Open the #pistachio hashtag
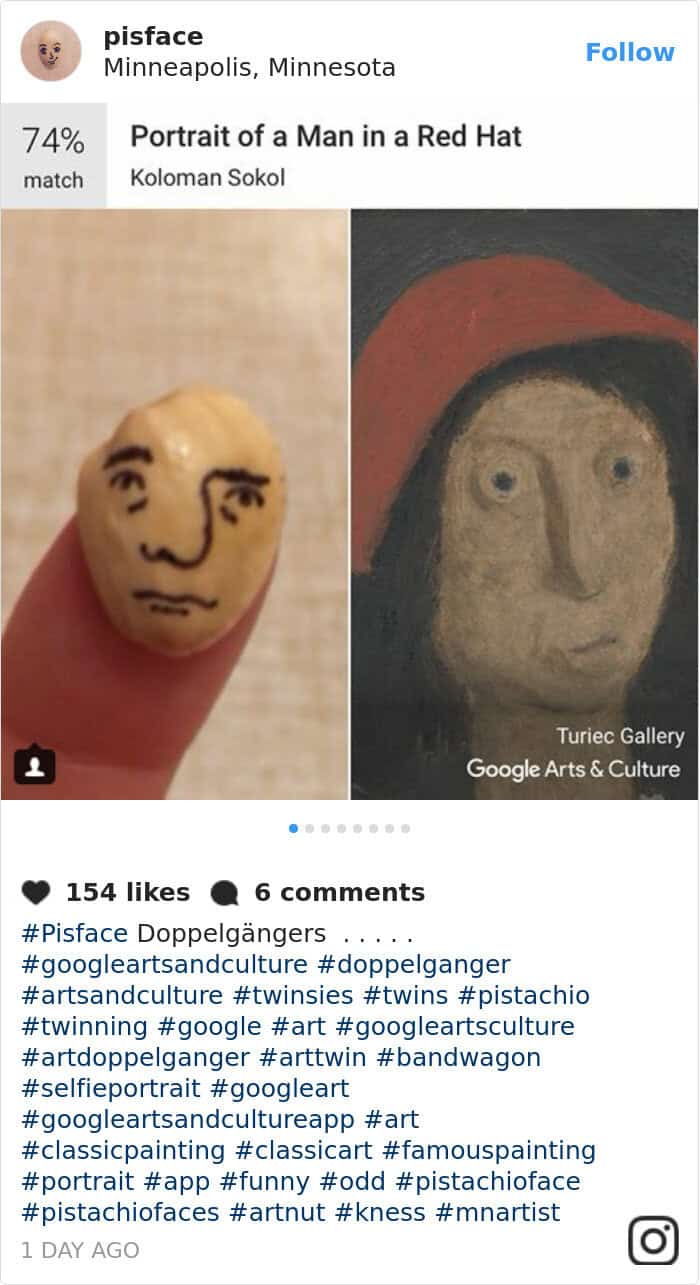700x1285 pixels. (524, 996)
